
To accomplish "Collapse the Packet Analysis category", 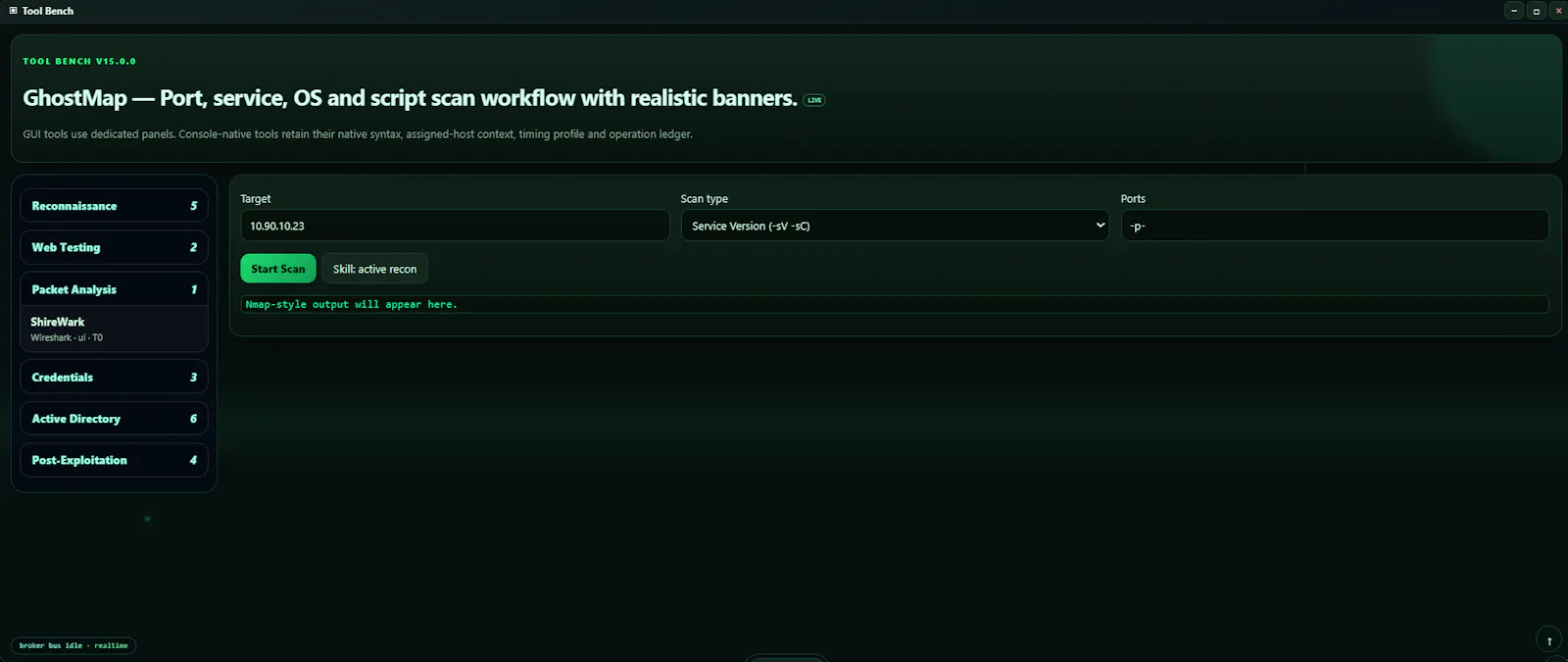I will (x=114, y=289).
